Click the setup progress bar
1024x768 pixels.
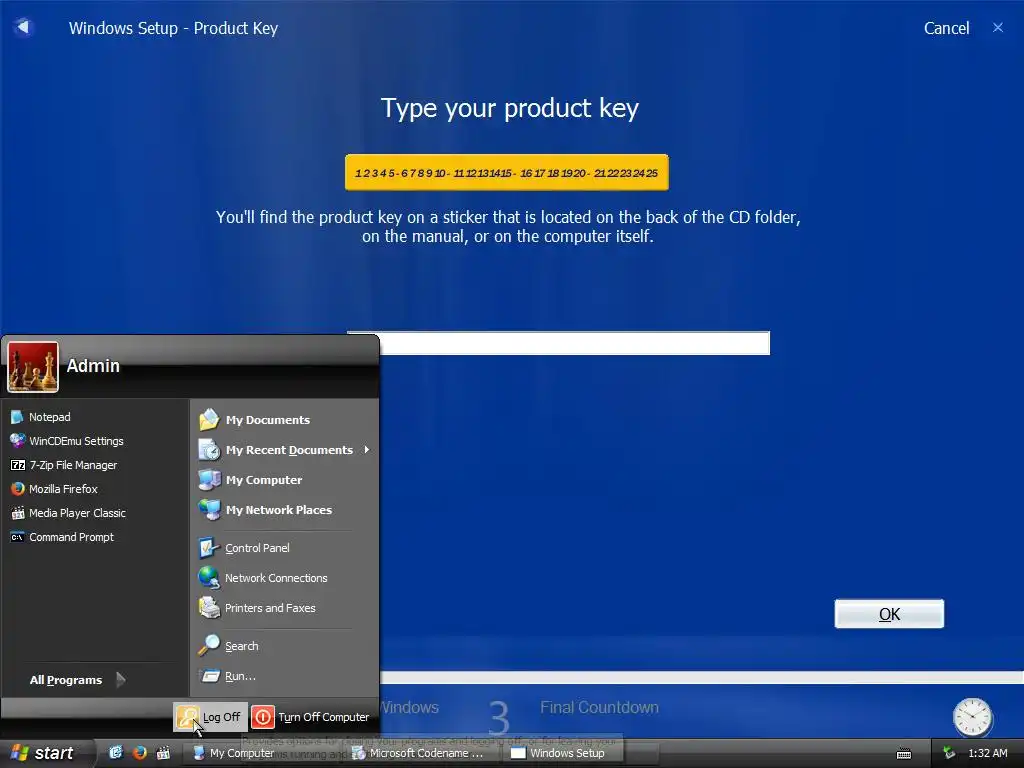click(701, 677)
